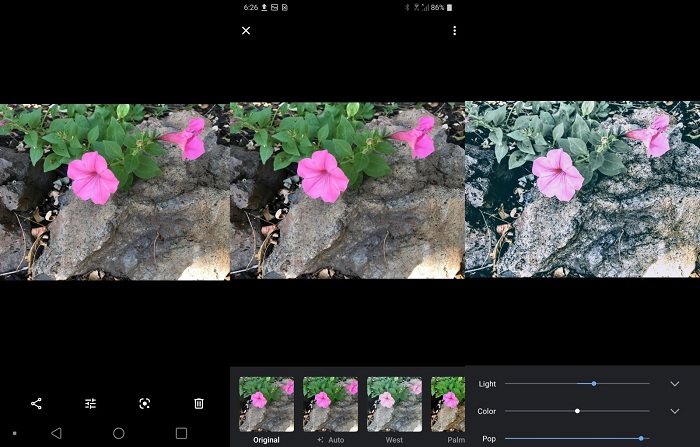Screen dimensions: 700x447
Task: Click the Pop slider handle
Action: pyautogui.click(x=641, y=439)
